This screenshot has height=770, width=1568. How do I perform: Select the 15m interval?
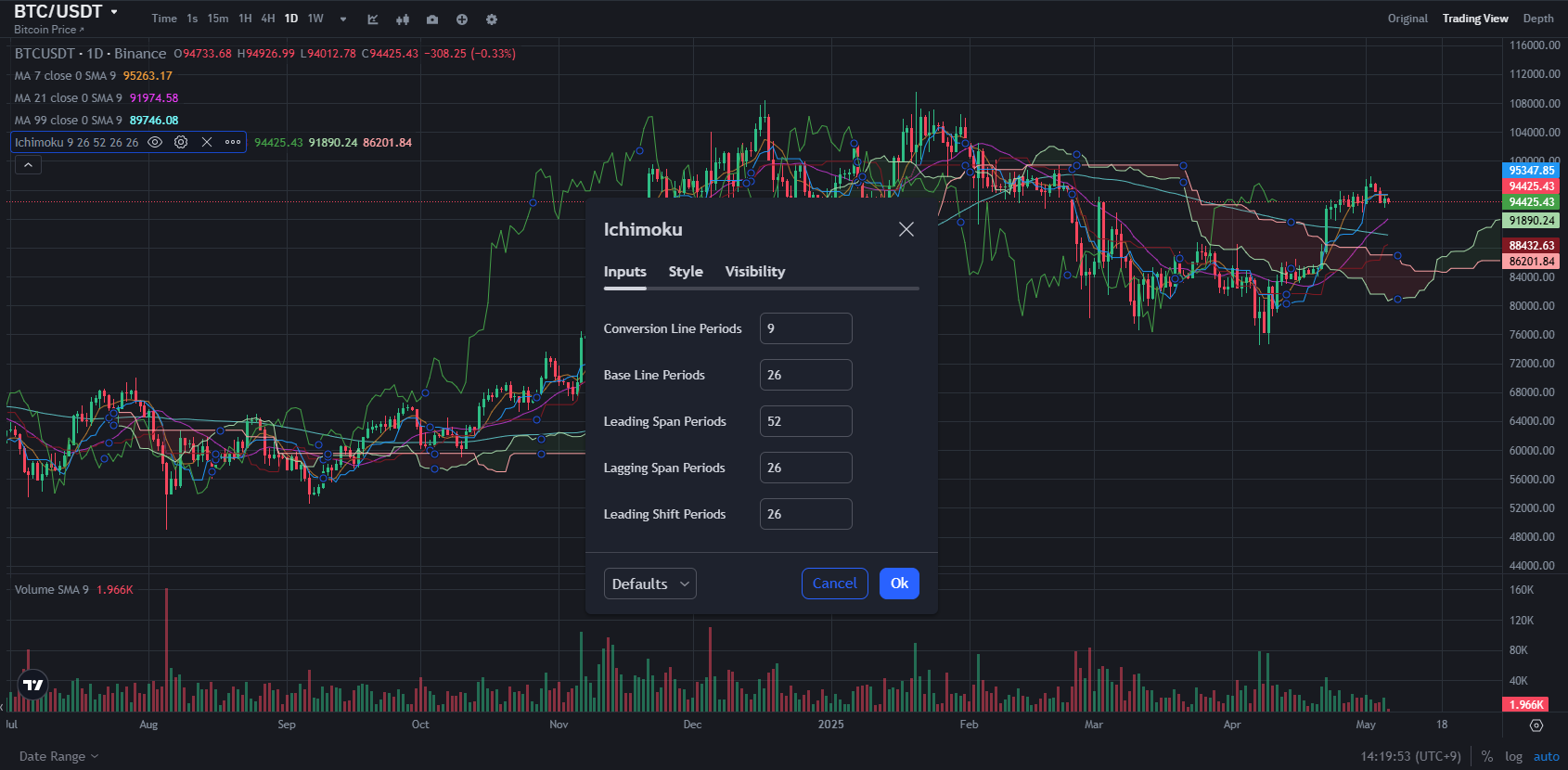[218, 19]
